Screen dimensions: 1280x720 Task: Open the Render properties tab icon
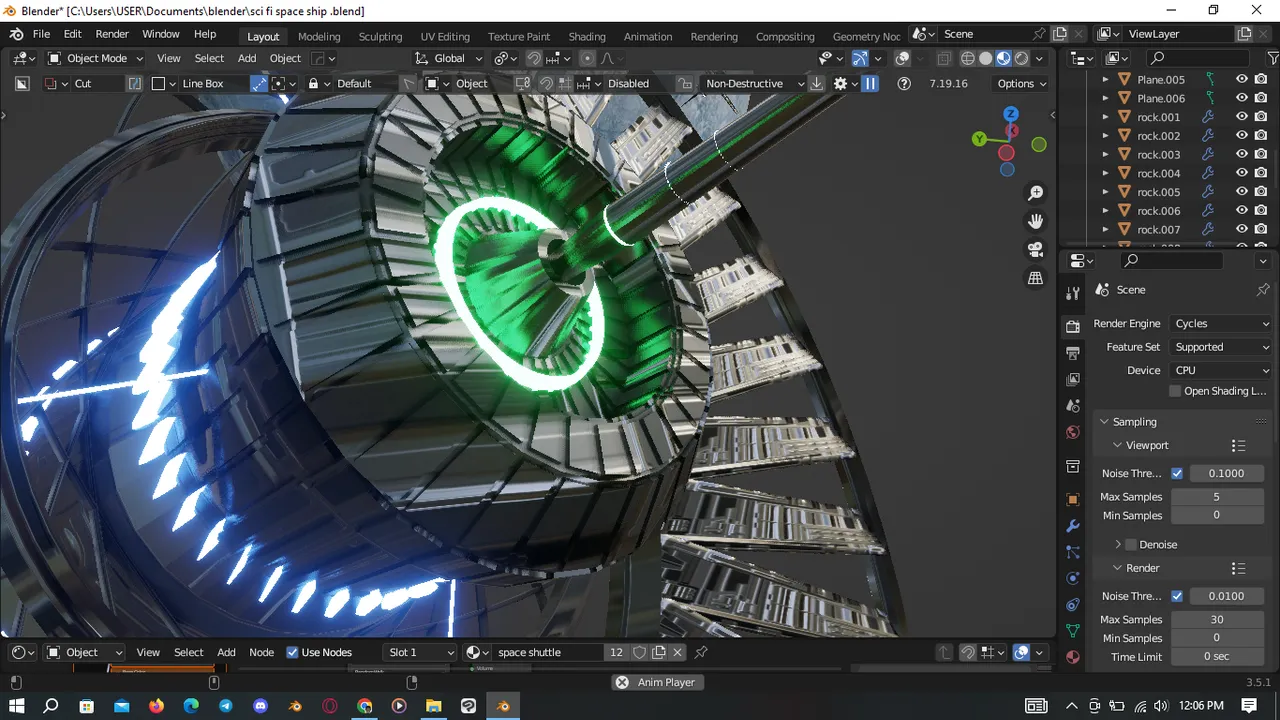tap(1073, 327)
